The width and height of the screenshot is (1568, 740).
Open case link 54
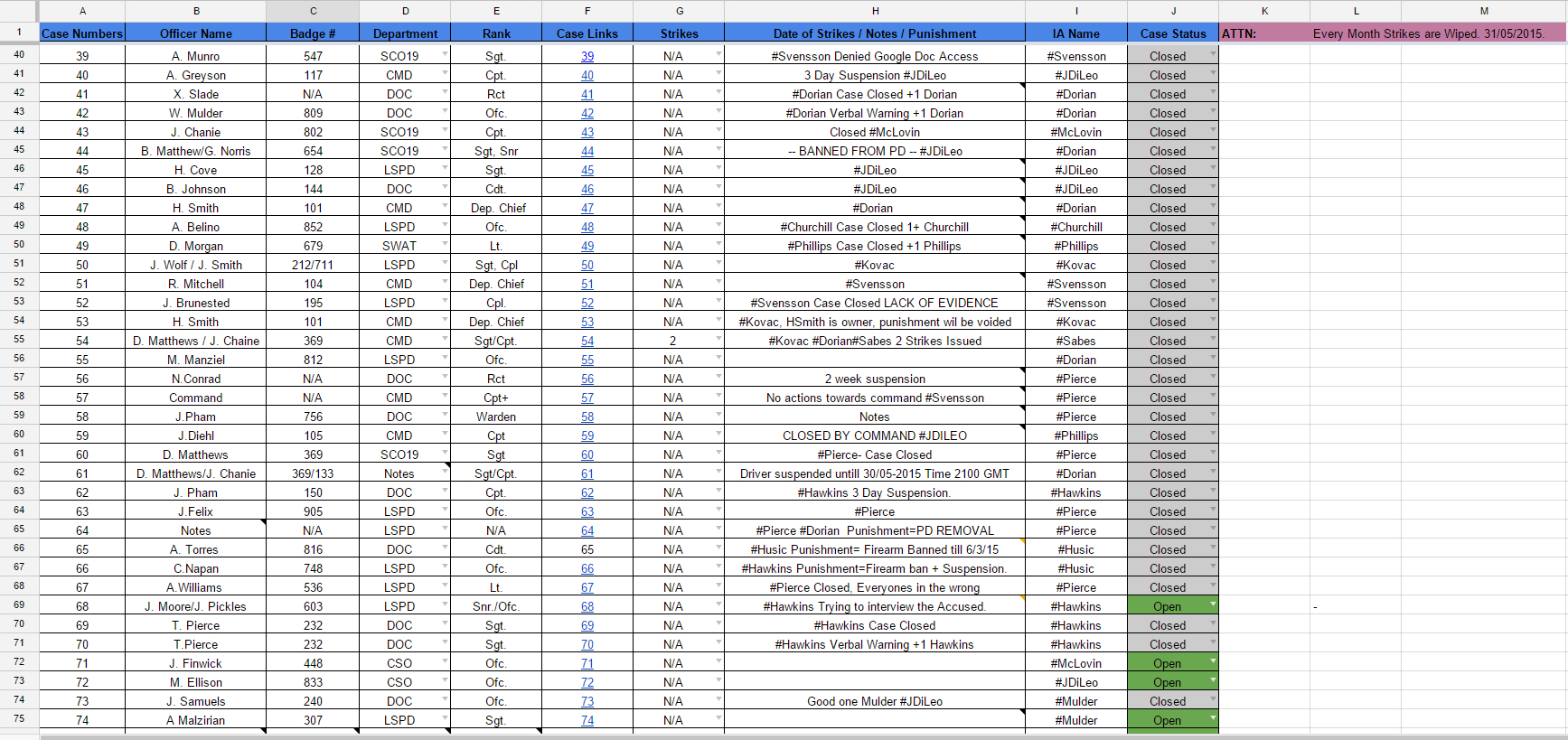[587, 341]
